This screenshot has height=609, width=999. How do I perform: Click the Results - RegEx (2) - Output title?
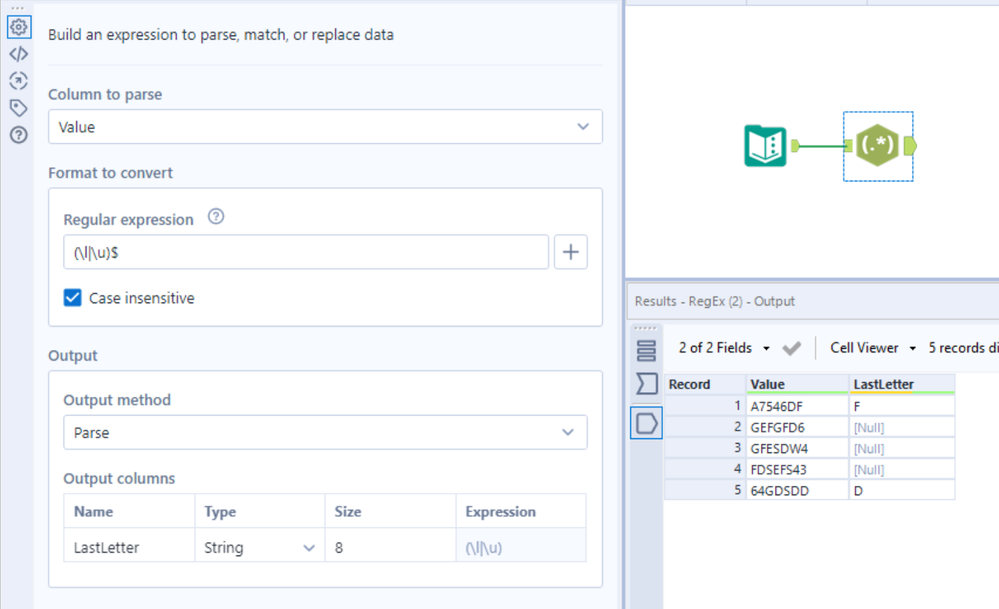[x=714, y=301]
